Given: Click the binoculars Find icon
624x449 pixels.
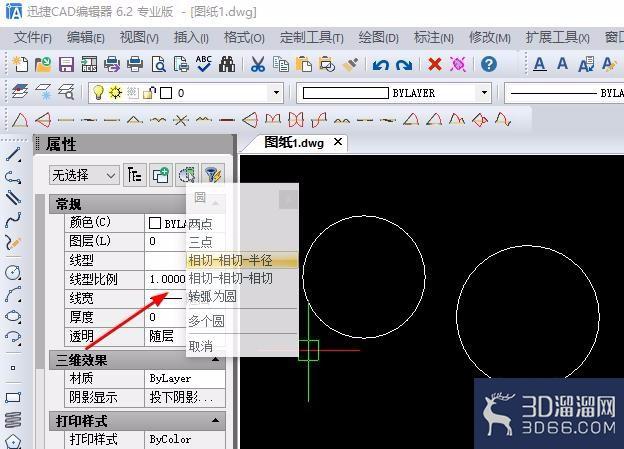Looking at the screenshot, I should tap(227, 64).
